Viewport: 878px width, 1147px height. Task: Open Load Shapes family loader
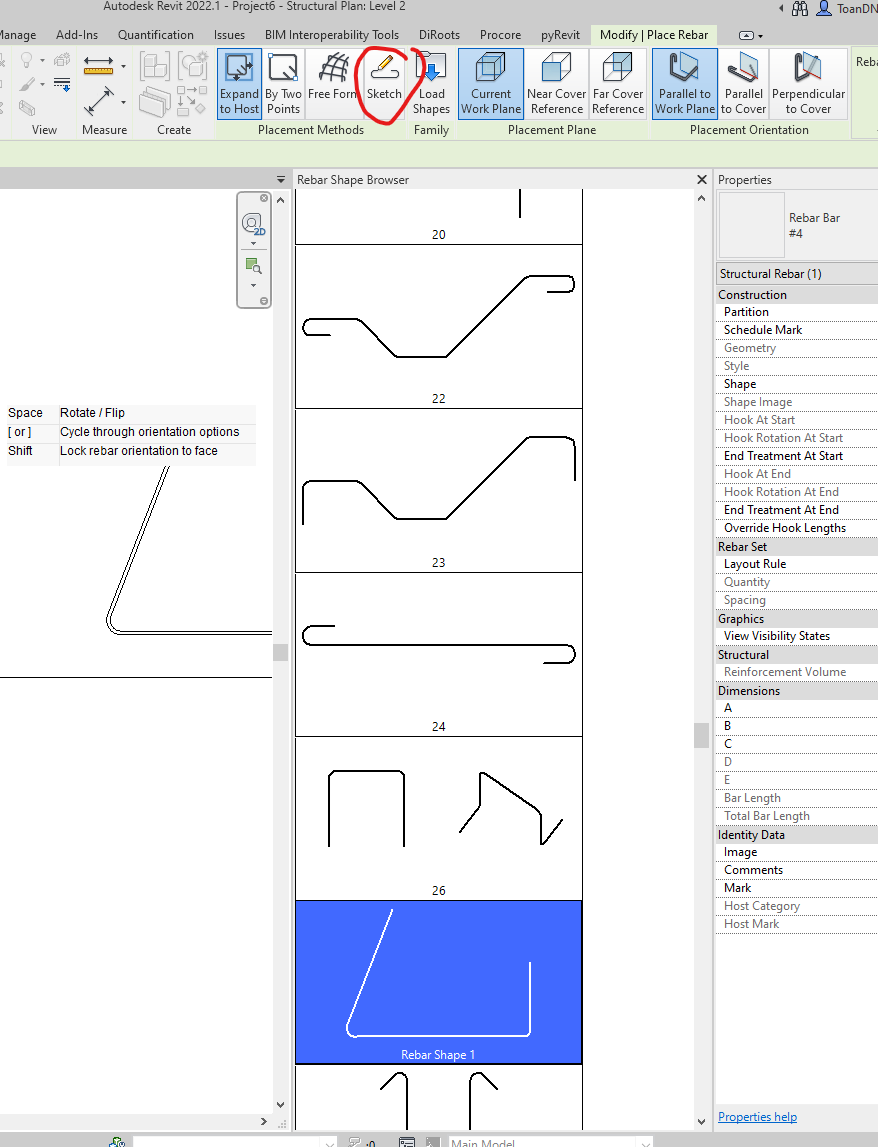point(431,83)
